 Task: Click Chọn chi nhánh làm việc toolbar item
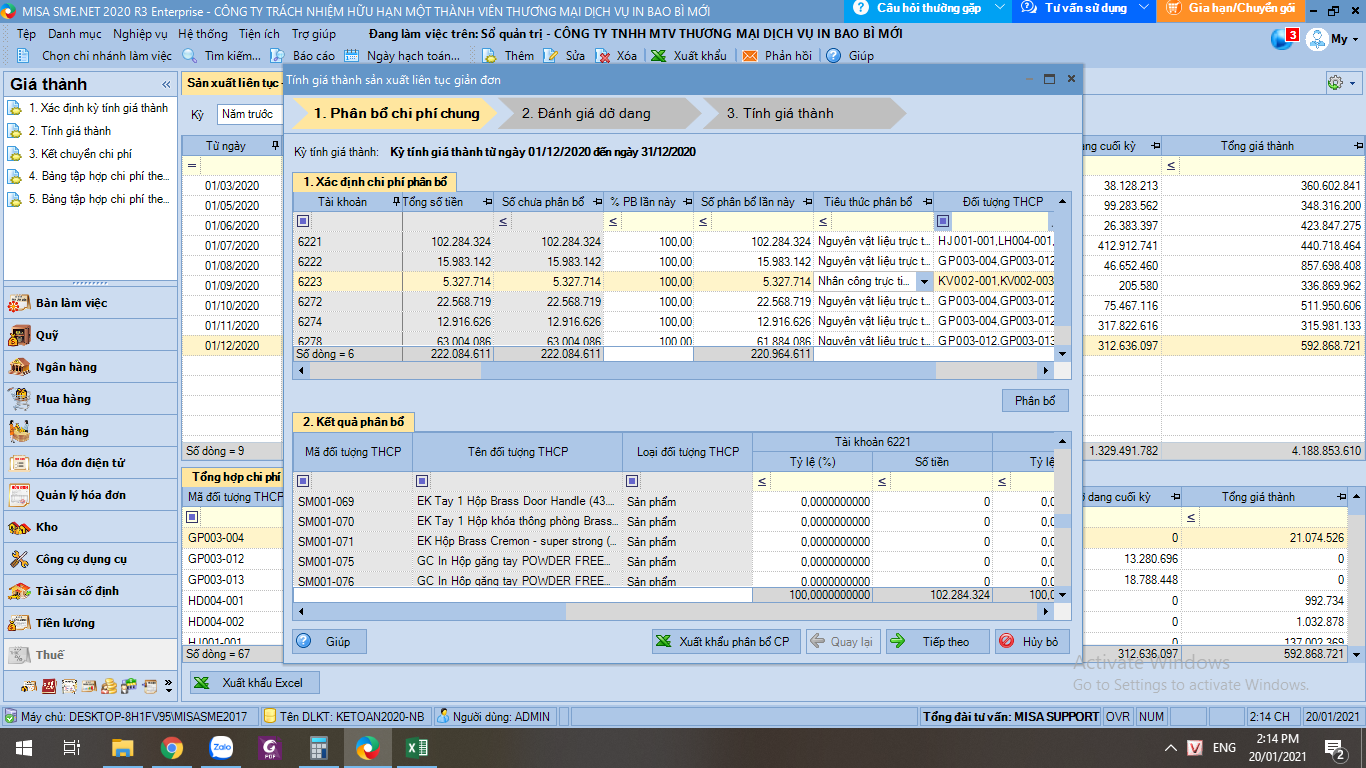(95, 56)
